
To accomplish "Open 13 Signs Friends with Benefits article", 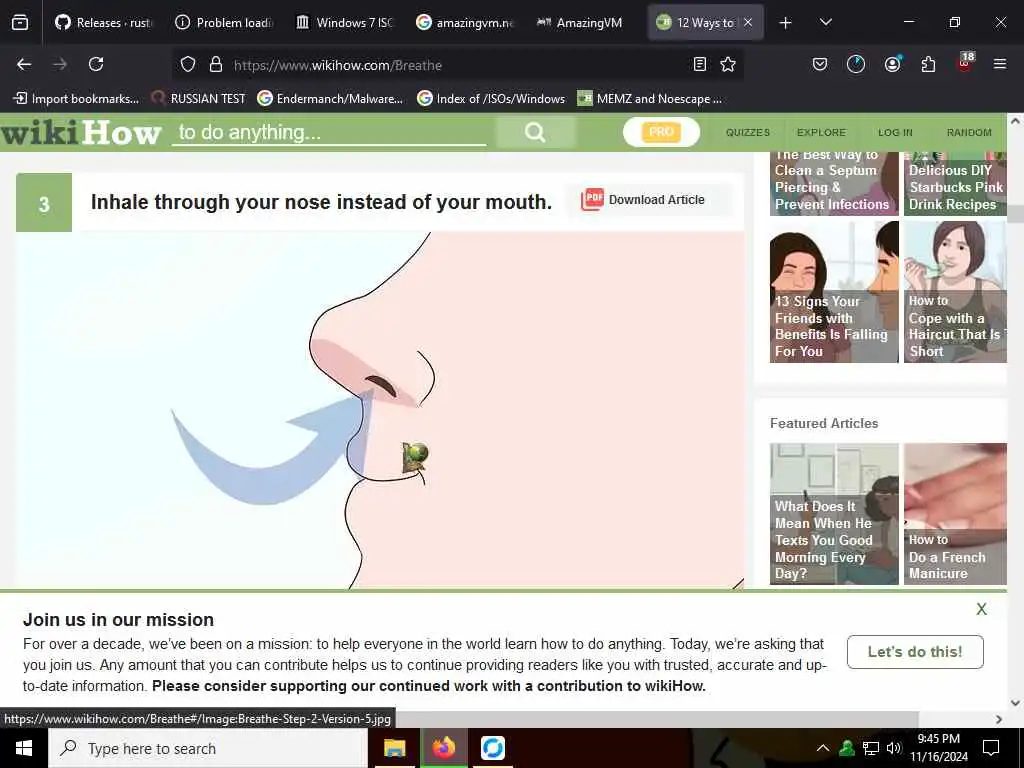I will pyautogui.click(x=834, y=292).
